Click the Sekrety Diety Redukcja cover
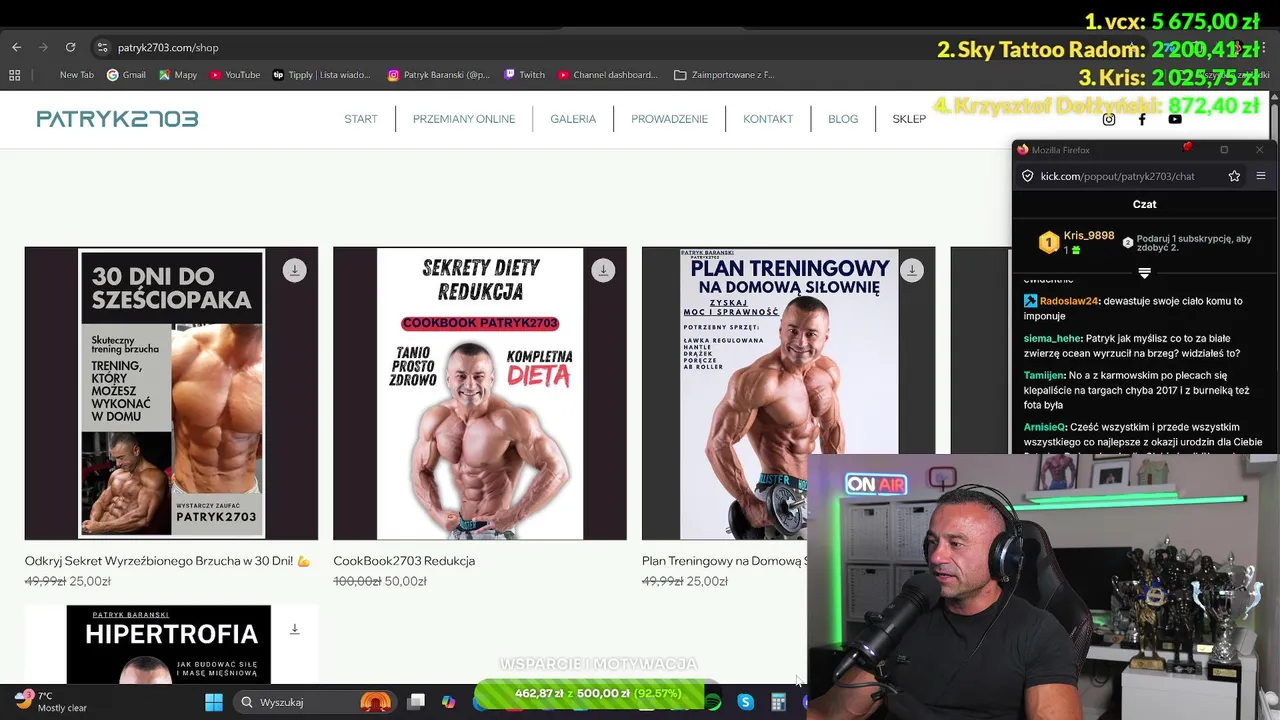Image resolution: width=1280 pixels, height=720 pixels. pos(480,393)
